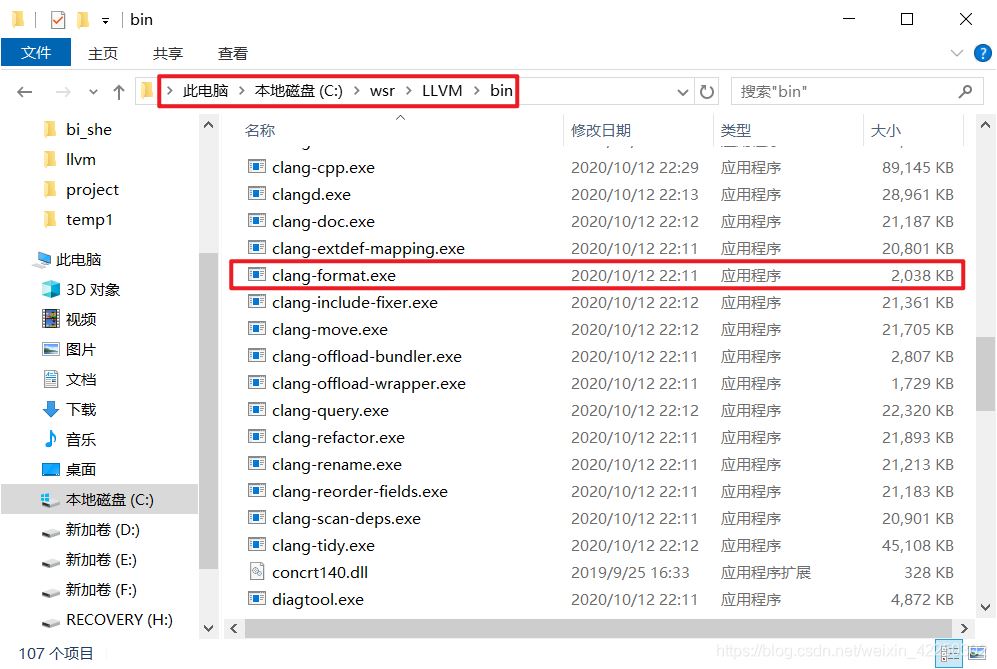Click the LLVM breadcrumb in address bar

[442, 91]
